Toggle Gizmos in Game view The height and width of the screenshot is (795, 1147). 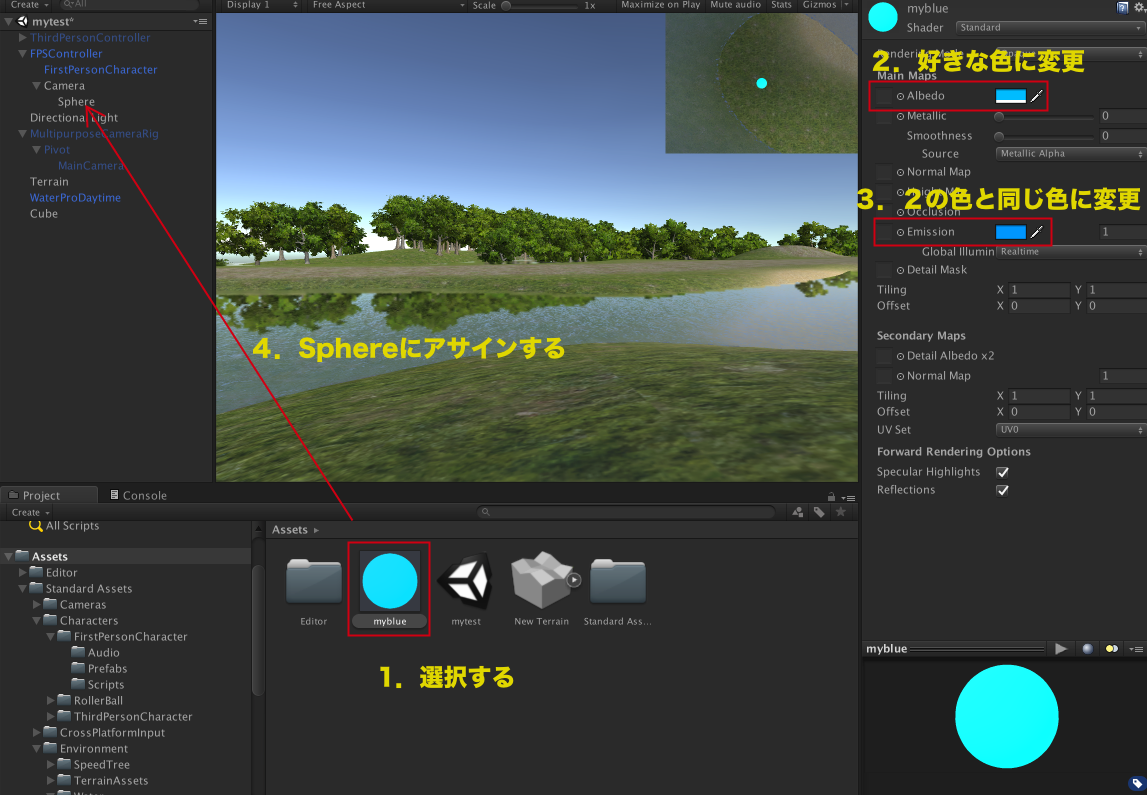819,5
